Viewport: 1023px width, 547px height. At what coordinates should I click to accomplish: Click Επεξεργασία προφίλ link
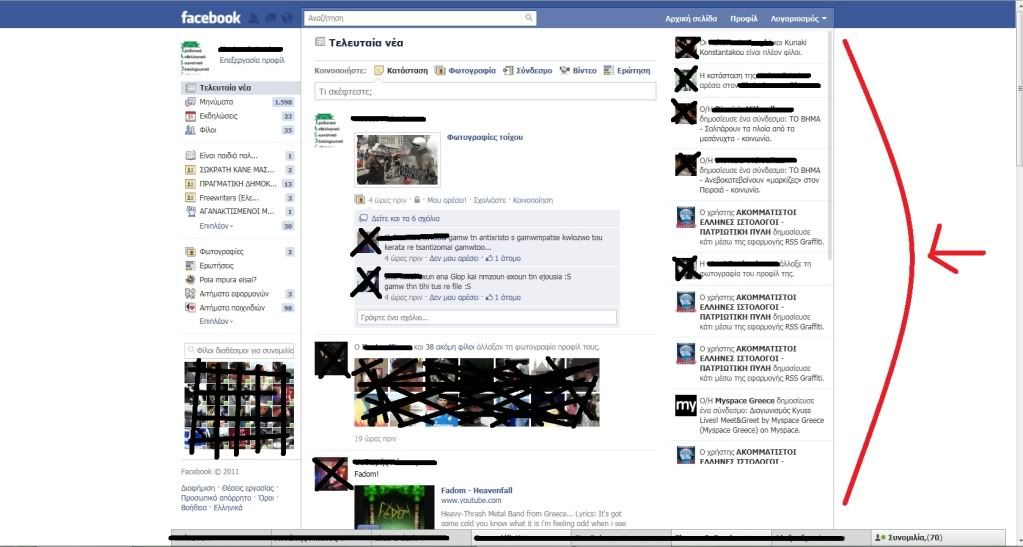(252, 60)
